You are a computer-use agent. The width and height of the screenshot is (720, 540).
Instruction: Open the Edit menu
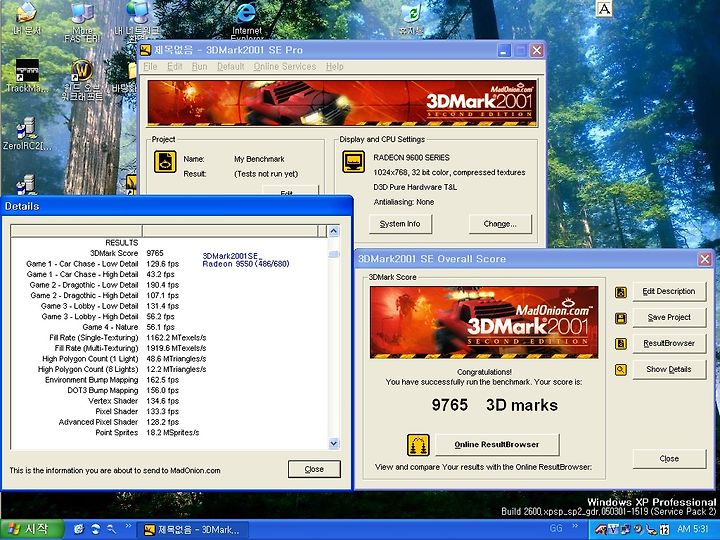tap(174, 67)
